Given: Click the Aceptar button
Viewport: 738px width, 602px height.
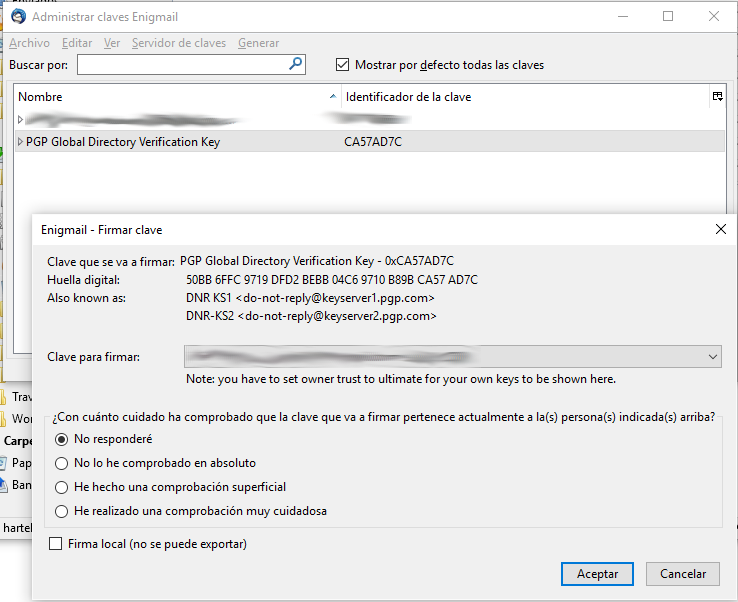Looking at the screenshot, I should pos(597,574).
